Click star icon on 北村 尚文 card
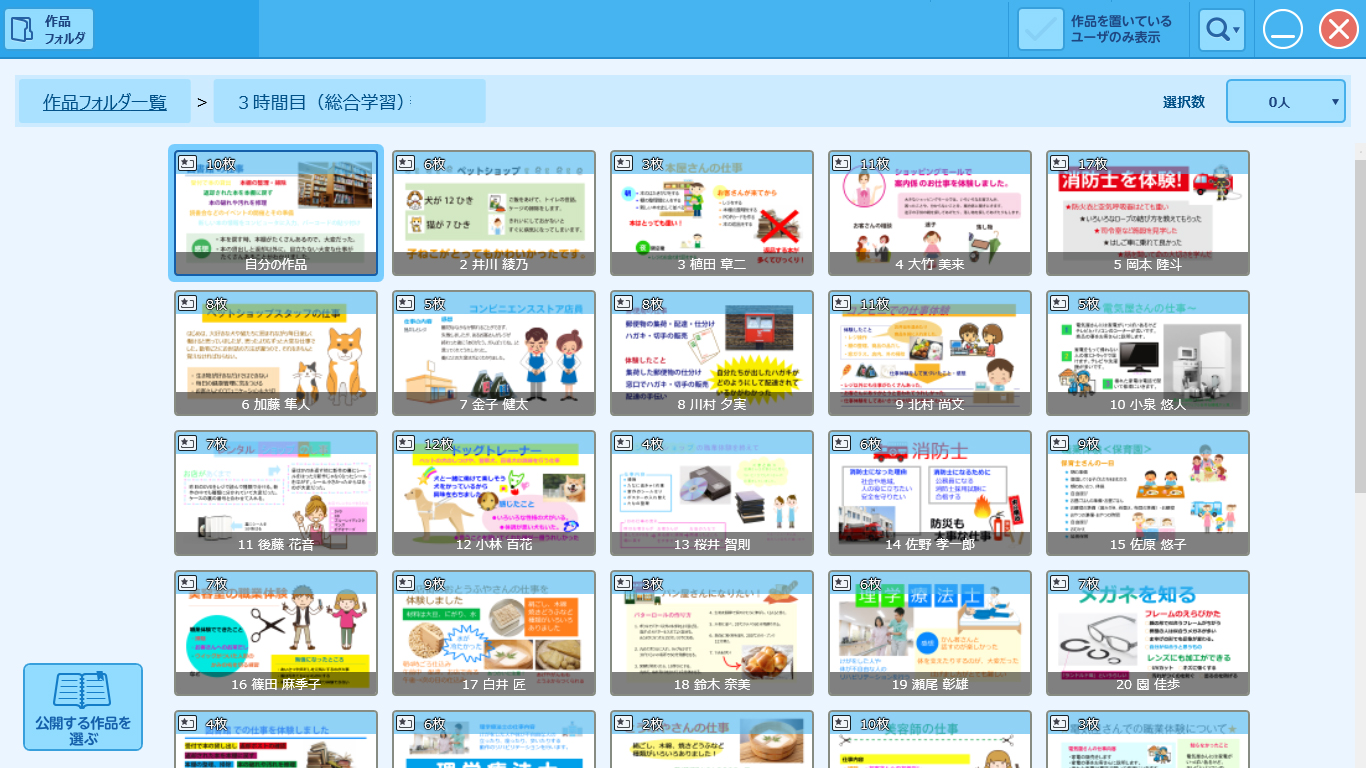Viewport: 1366px width, 768px height. [841, 303]
